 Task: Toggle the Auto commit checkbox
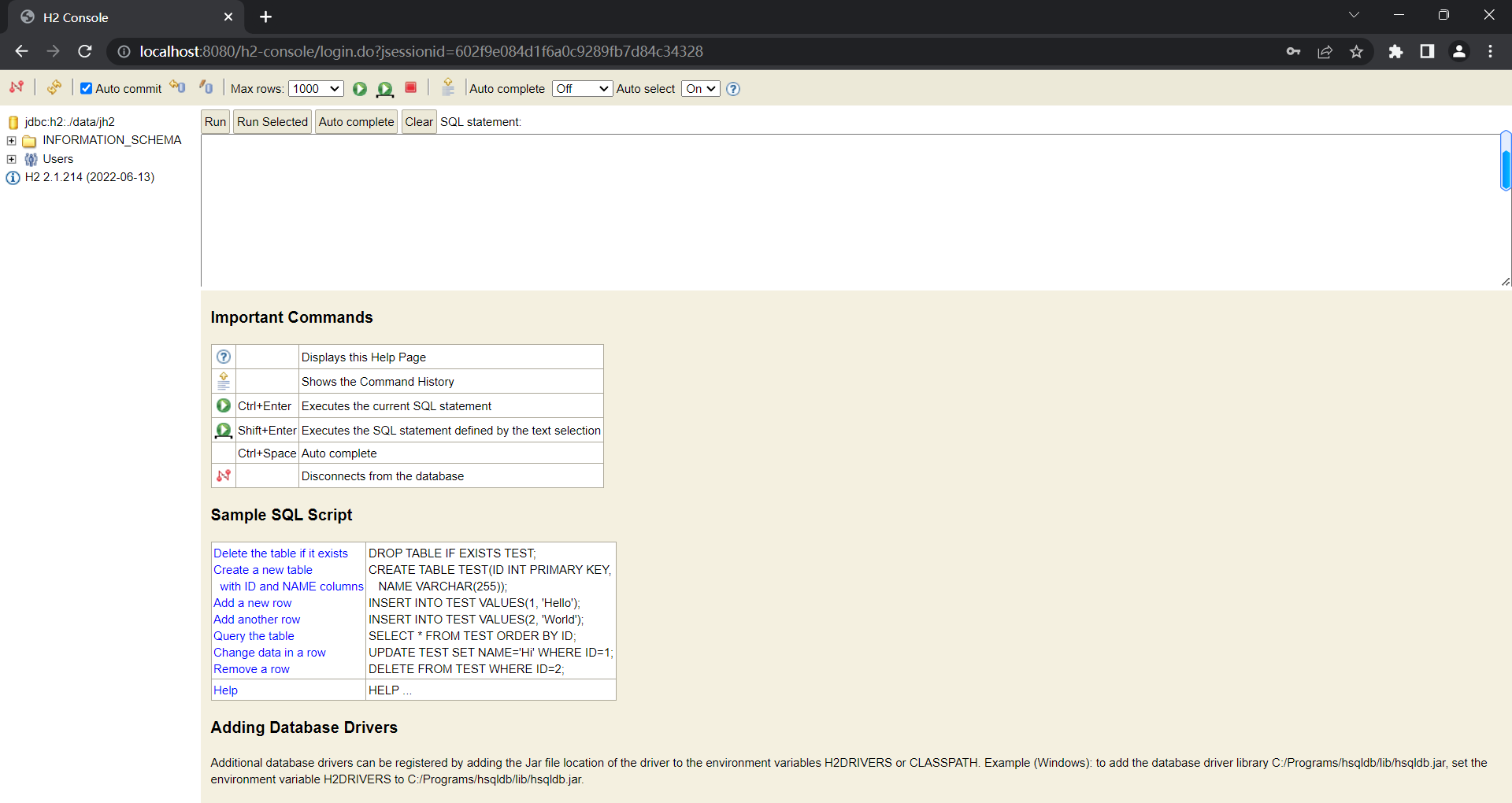(87, 88)
